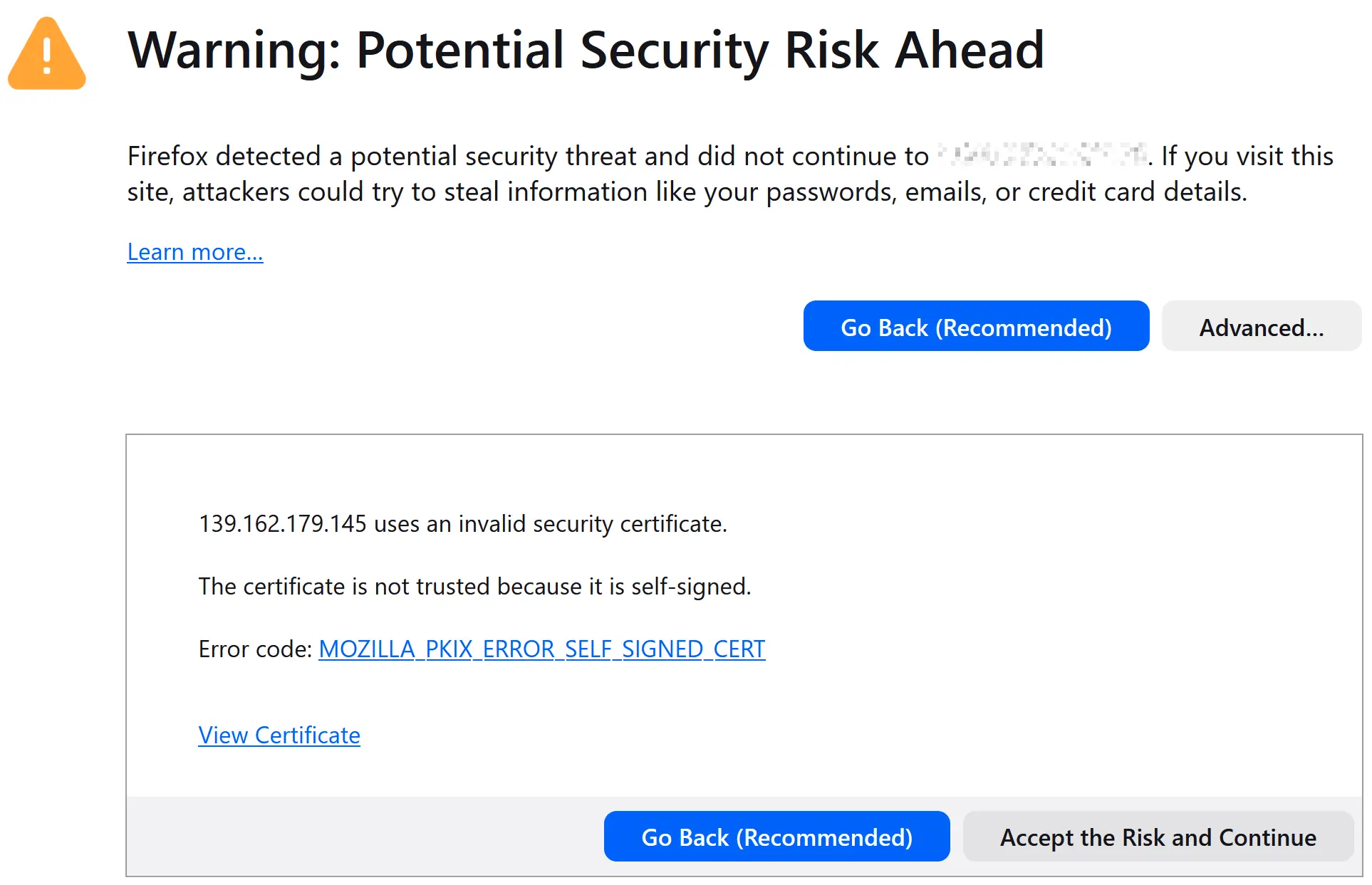The height and width of the screenshot is (885, 1372).
Task: Toggle the Advanced… button
Action: pyautogui.click(x=1261, y=327)
